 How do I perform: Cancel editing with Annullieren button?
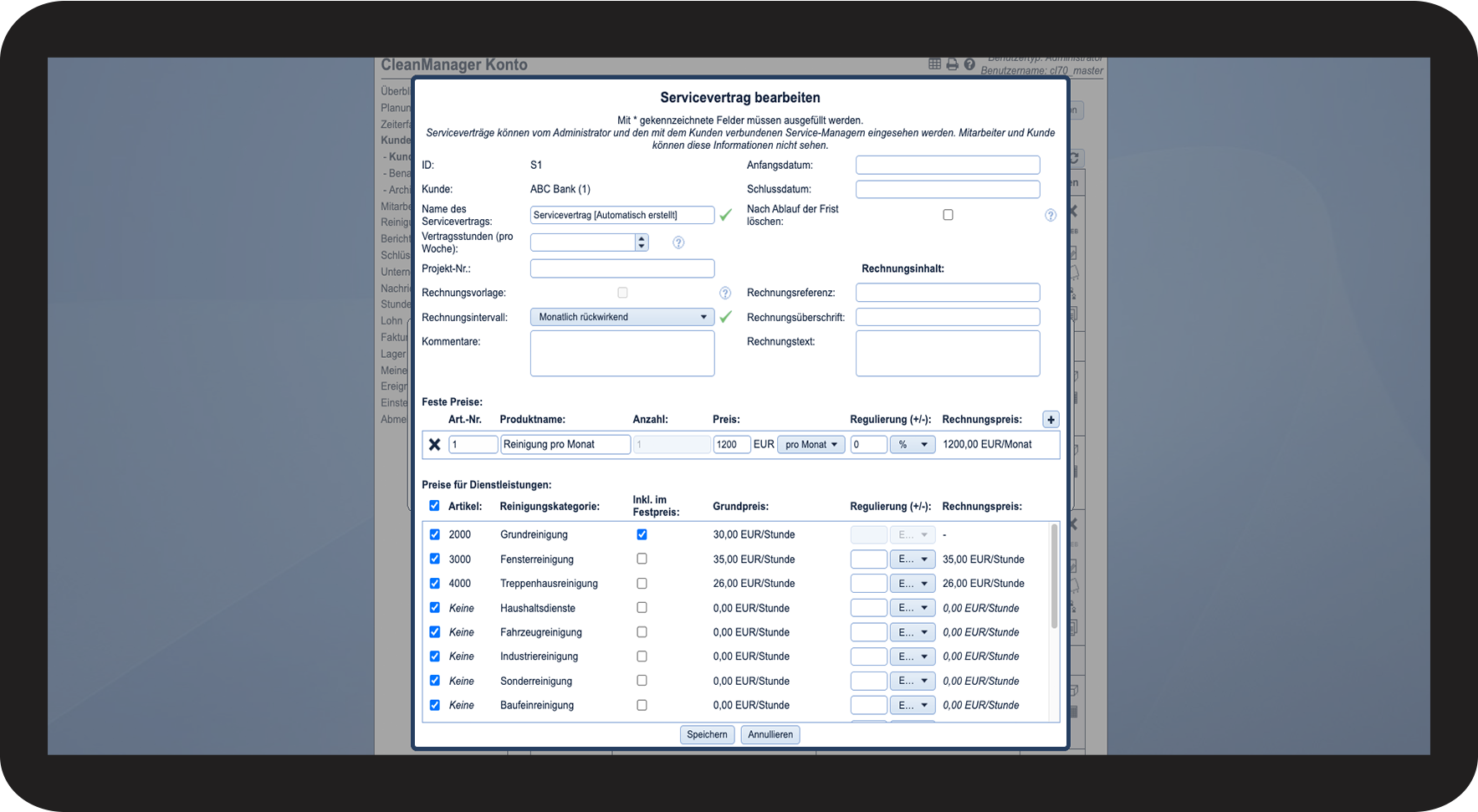[770, 735]
